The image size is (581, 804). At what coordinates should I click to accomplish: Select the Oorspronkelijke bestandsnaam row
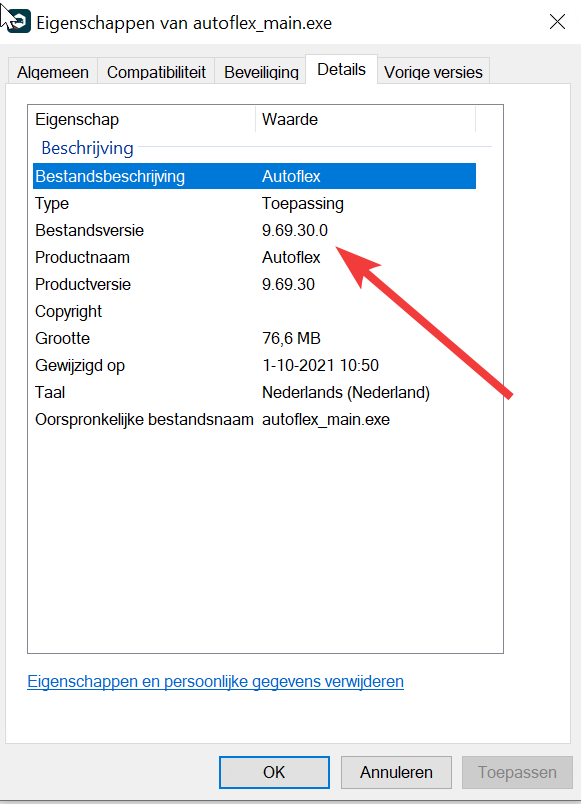tap(254, 419)
